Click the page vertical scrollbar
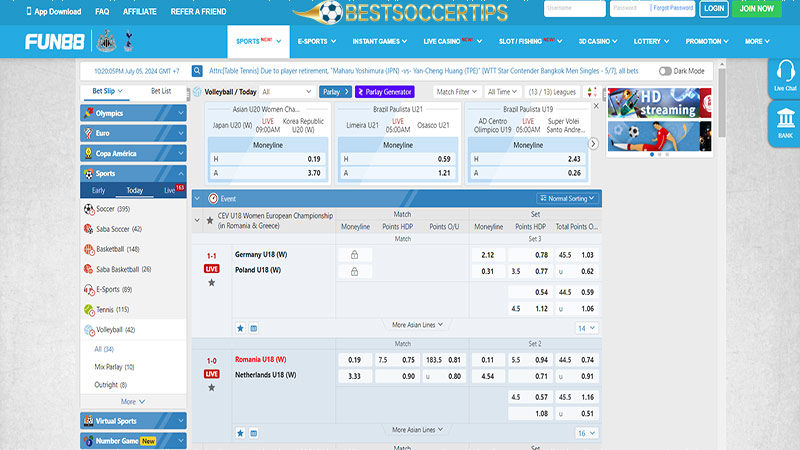 tap(721, 102)
